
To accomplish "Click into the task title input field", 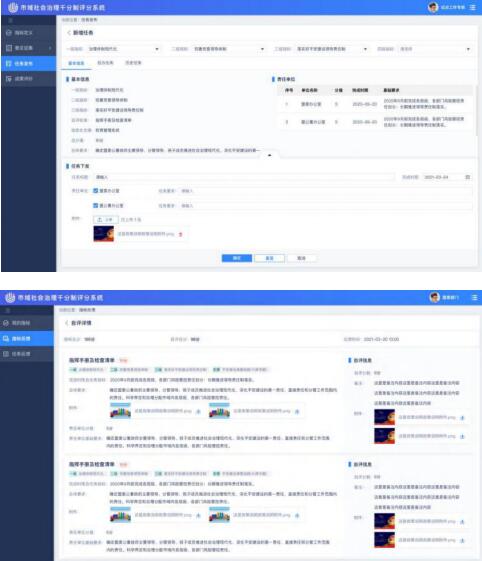I will [x=244, y=177].
